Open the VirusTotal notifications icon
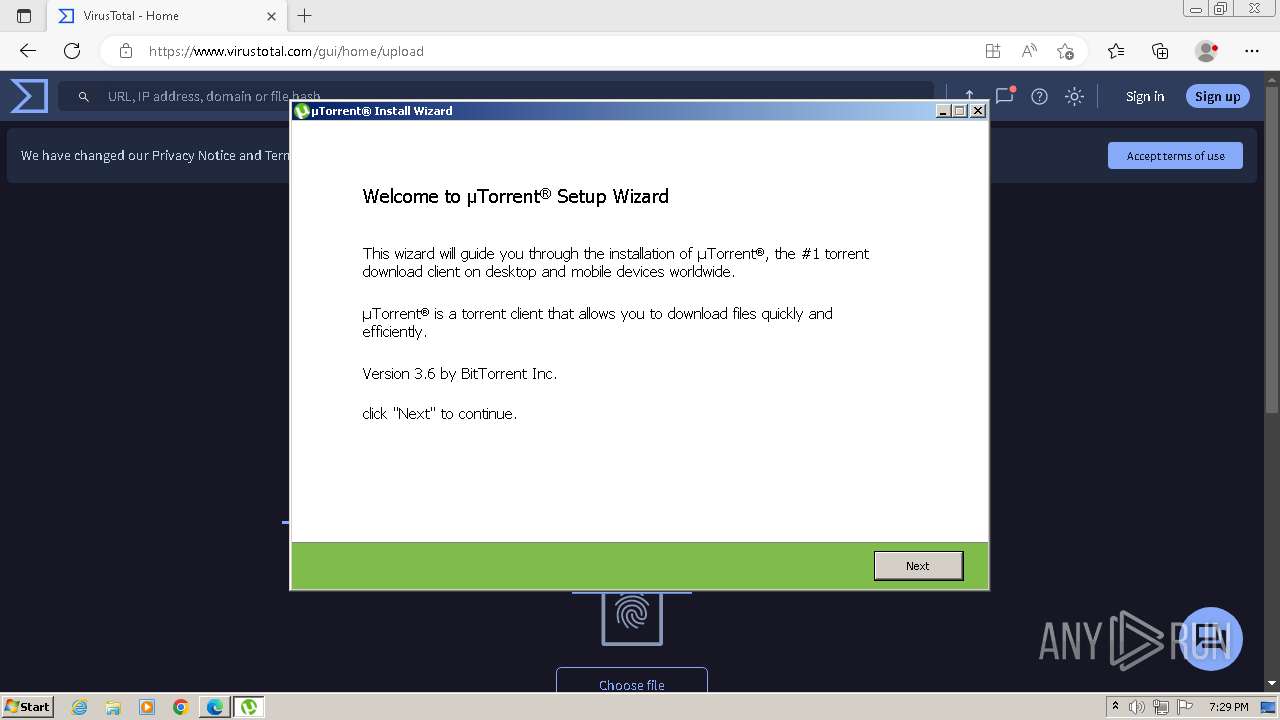 [x=1005, y=96]
